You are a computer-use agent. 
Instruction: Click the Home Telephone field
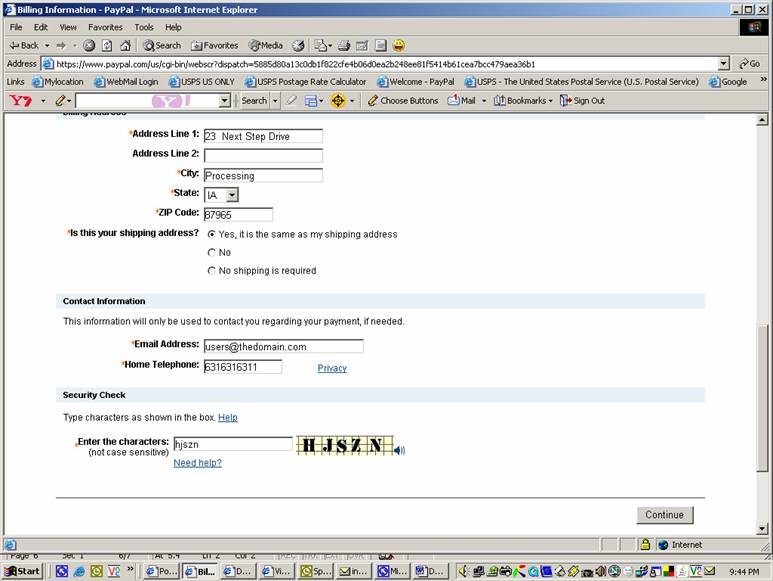point(243,367)
